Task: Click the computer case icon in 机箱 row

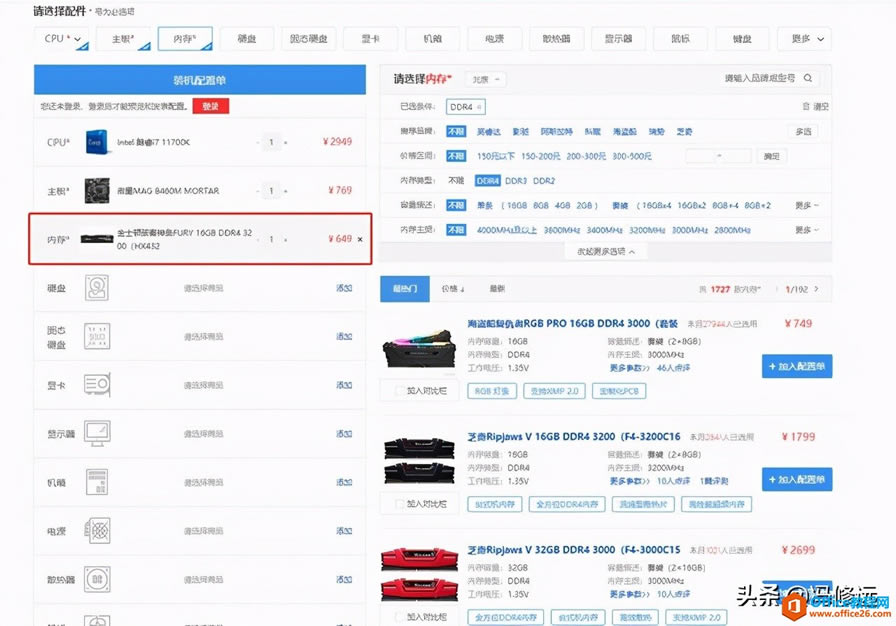Action: (x=97, y=482)
